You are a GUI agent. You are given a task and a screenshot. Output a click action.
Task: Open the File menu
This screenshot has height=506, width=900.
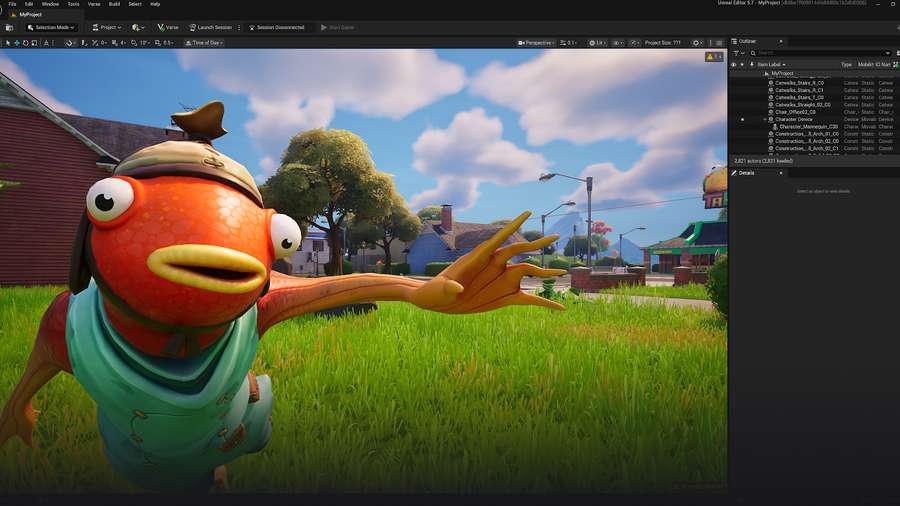tap(12, 4)
